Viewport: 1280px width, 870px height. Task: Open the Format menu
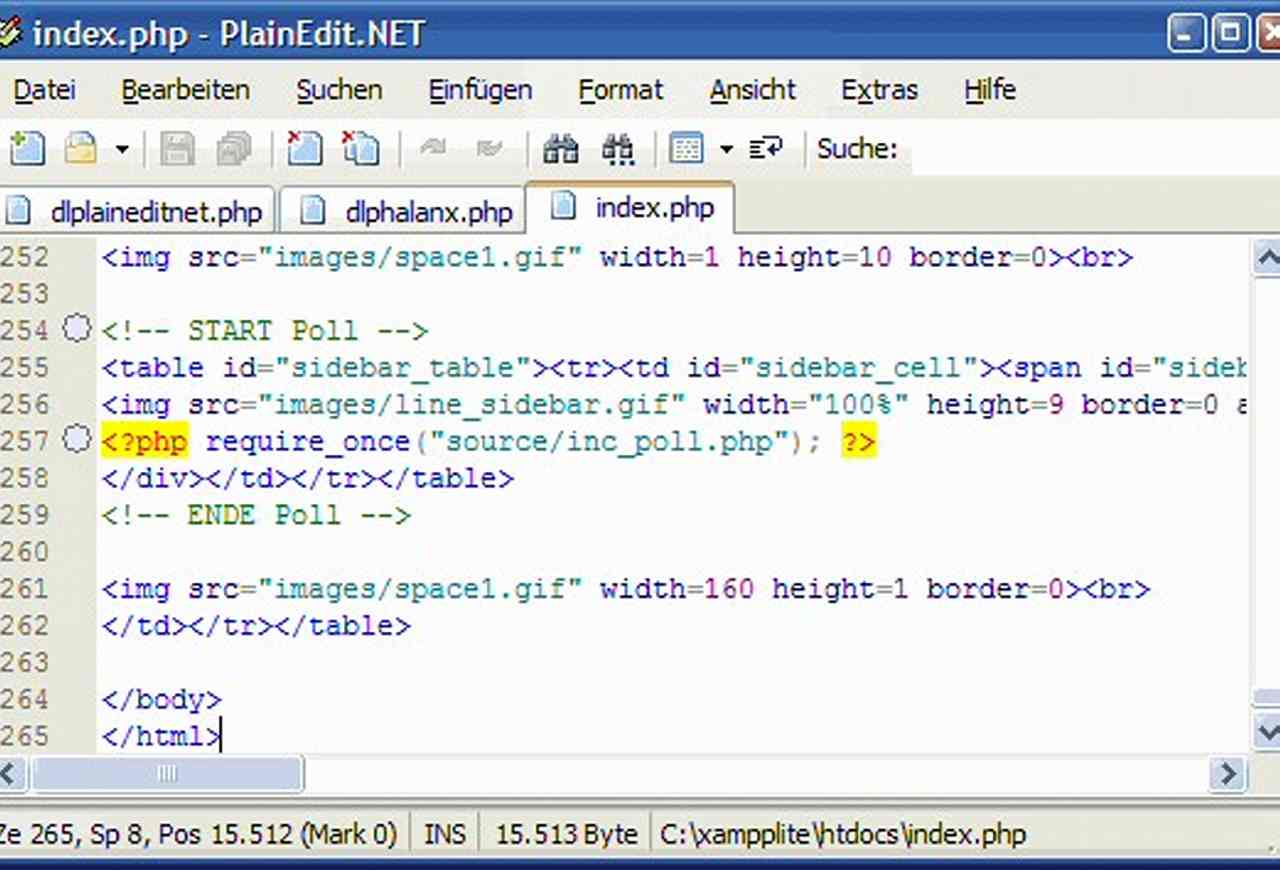pos(620,90)
